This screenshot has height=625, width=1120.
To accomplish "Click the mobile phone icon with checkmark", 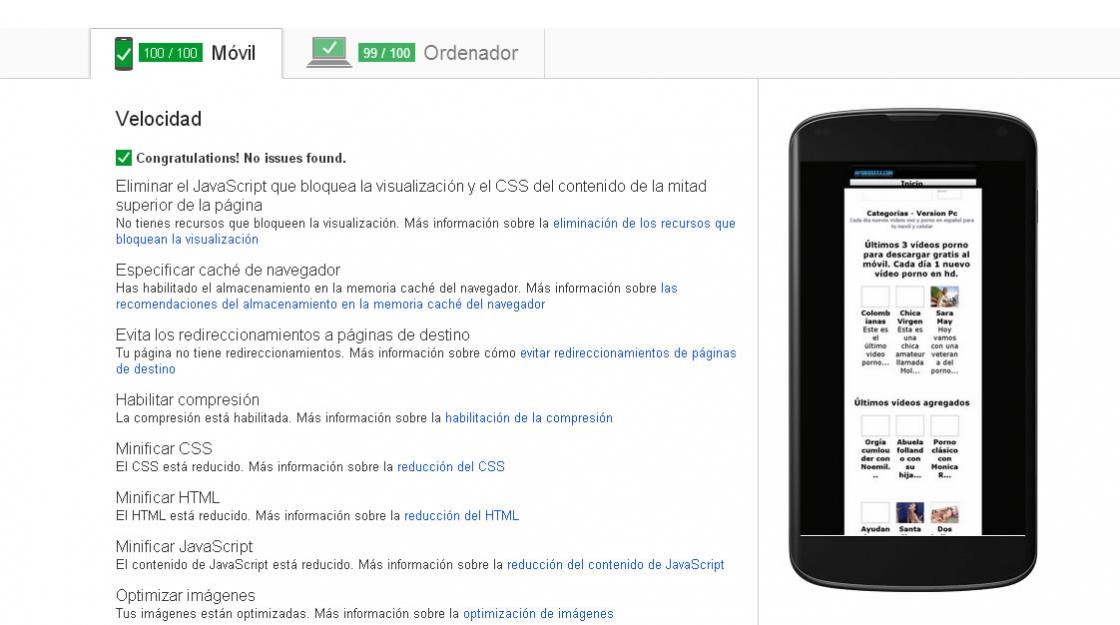I will click(x=124, y=53).
